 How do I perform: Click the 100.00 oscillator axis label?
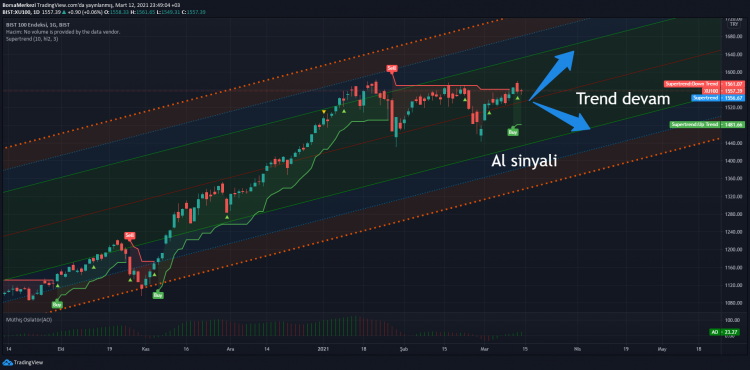[x=734, y=320]
